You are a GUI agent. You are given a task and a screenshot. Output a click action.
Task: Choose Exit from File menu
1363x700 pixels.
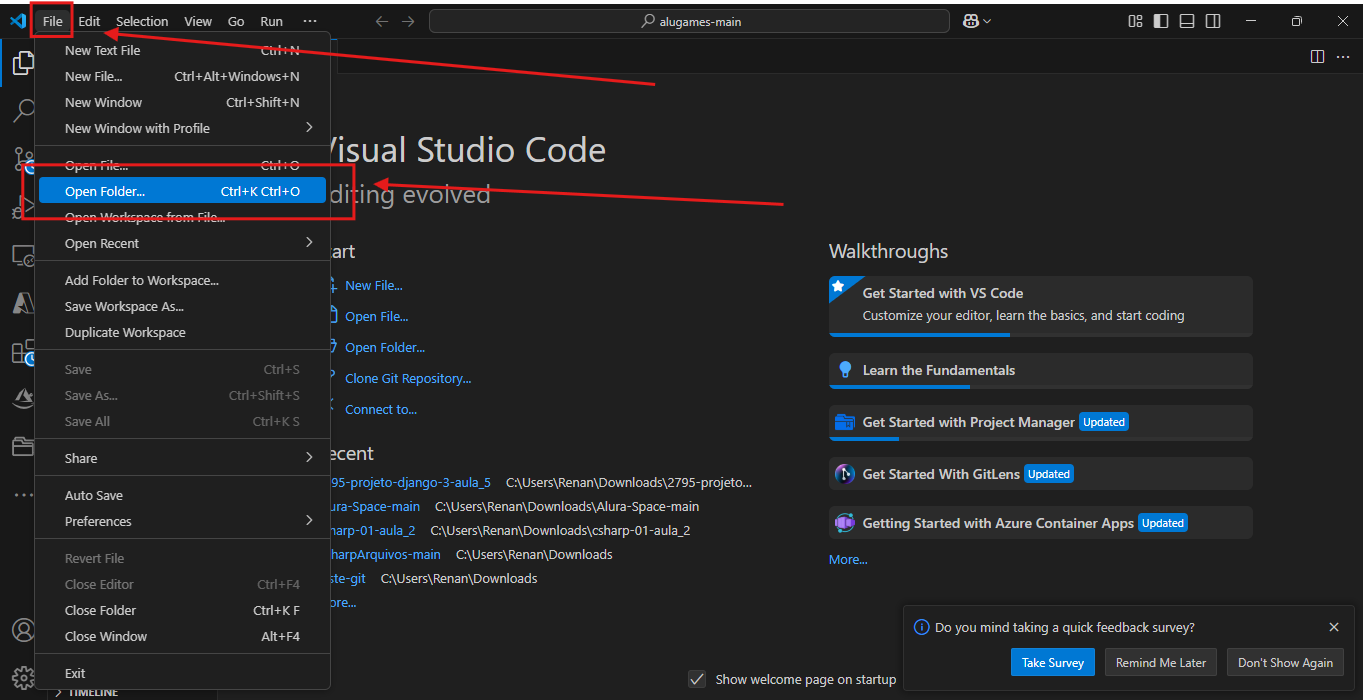182,673
